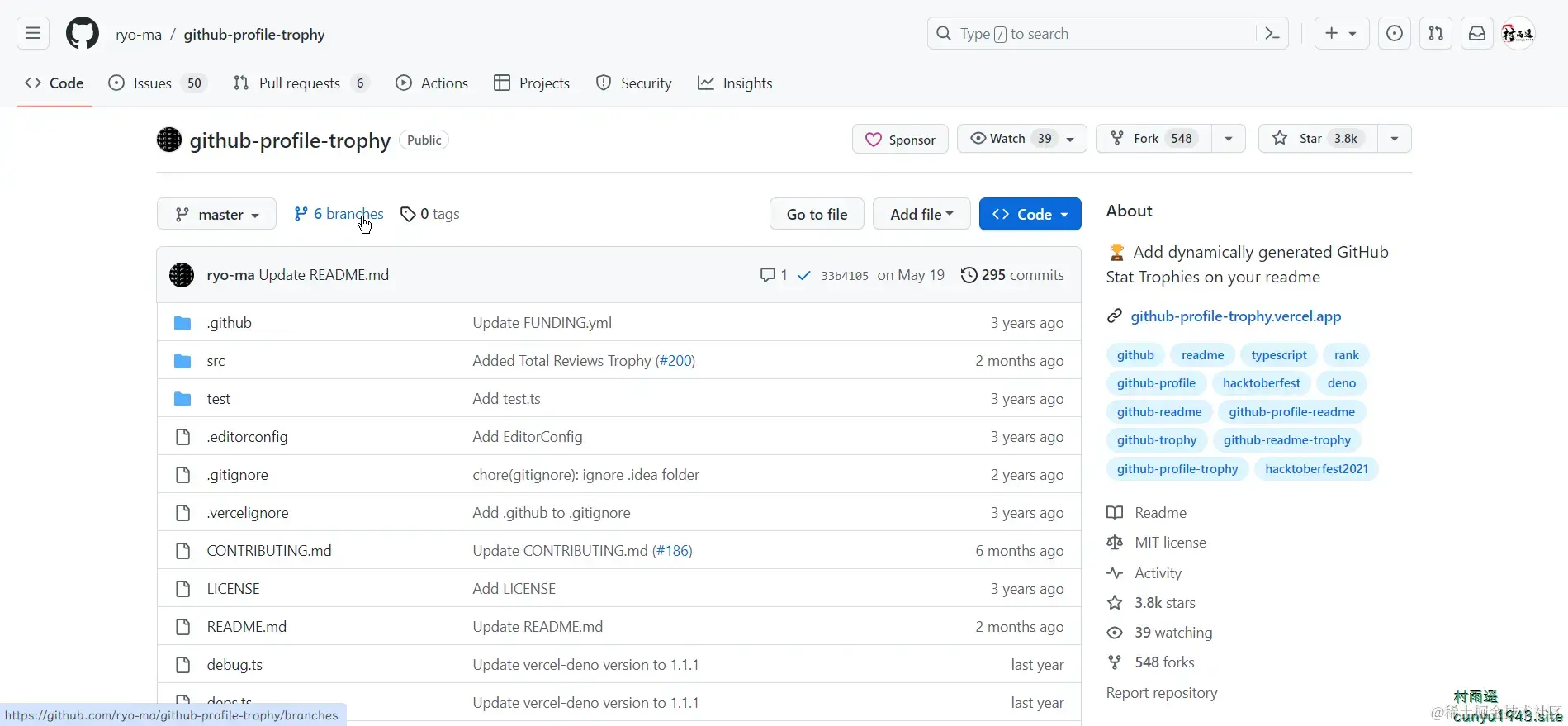Click the Readme book icon in About
This screenshot has height=726, width=1568.
(x=1115, y=513)
